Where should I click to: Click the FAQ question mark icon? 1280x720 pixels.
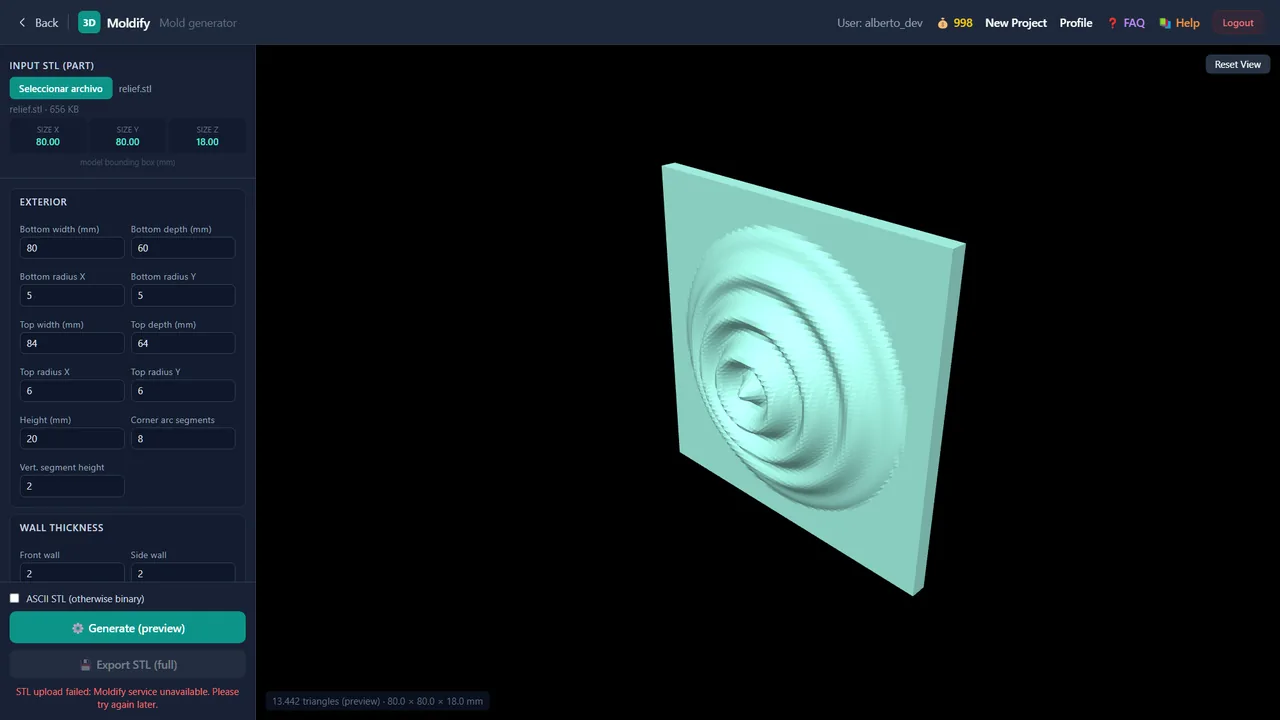tap(1112, 23)
